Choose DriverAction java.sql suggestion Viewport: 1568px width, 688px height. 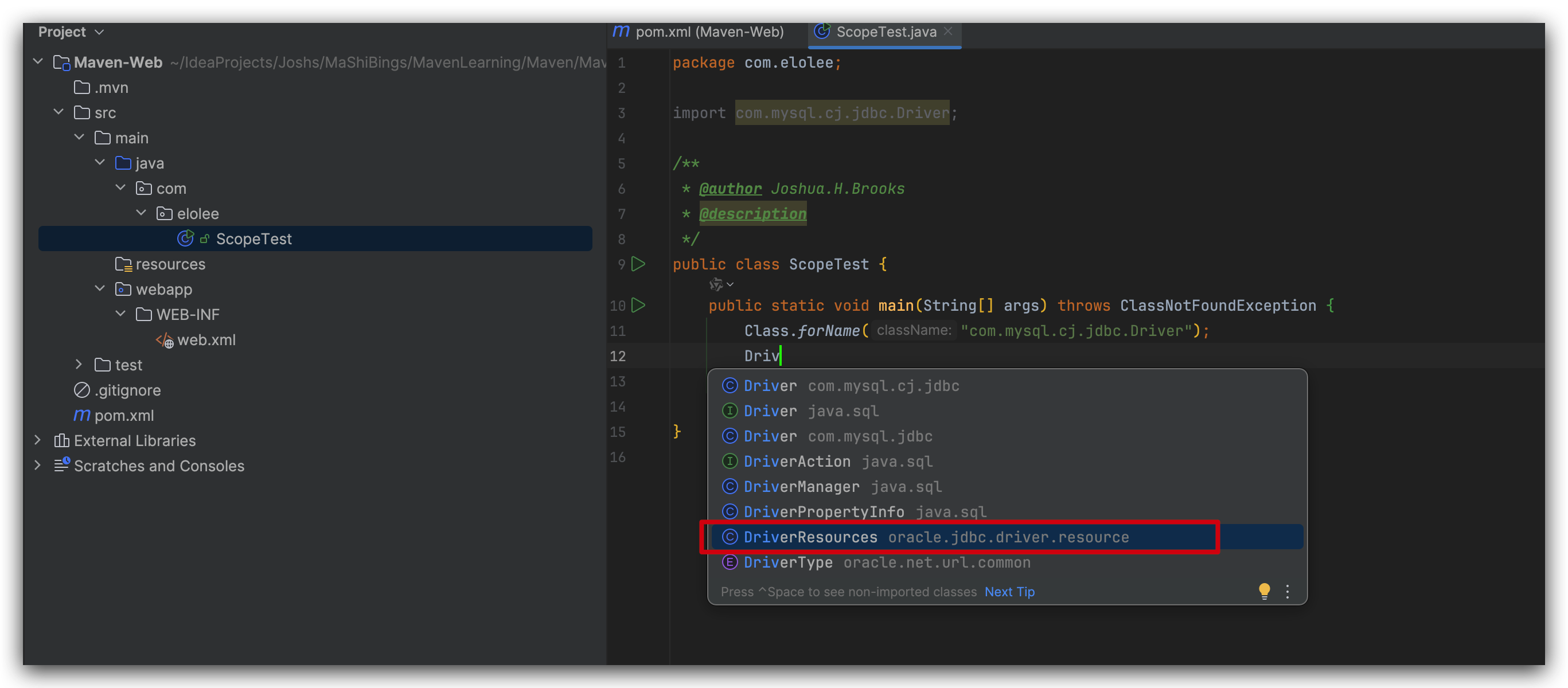click(x=1007, y=461)
